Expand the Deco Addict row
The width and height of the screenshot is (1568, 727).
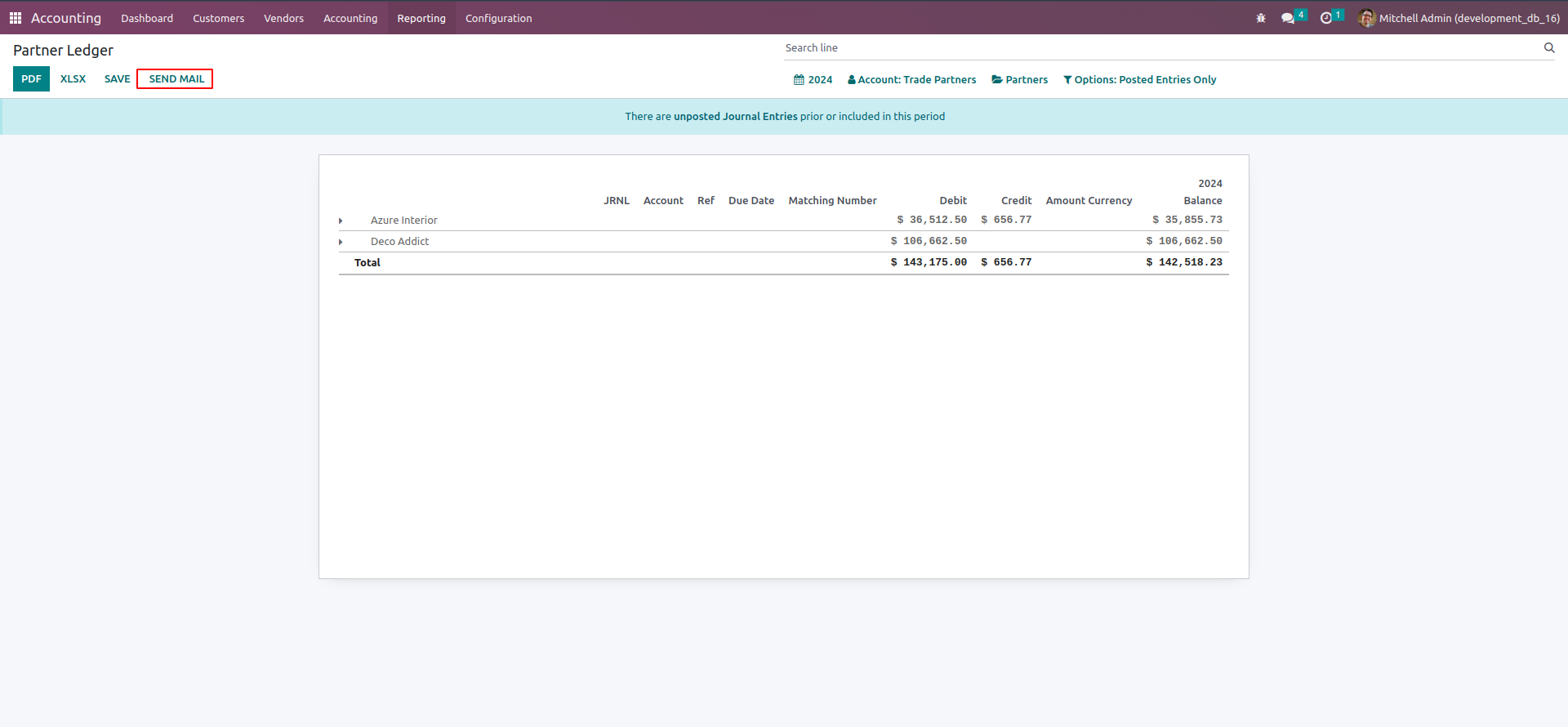(x=341, y=242)
